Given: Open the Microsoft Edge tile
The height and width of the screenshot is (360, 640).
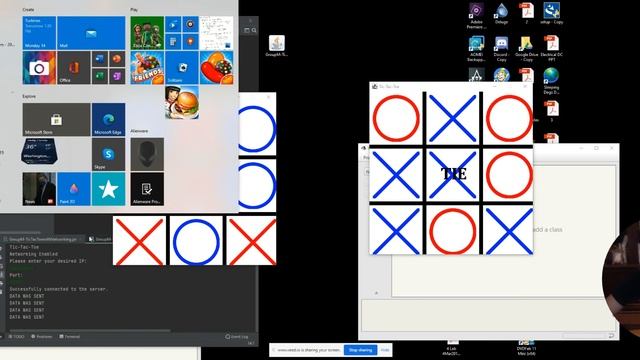Looking at the screenshot, I should coord(109,120).
